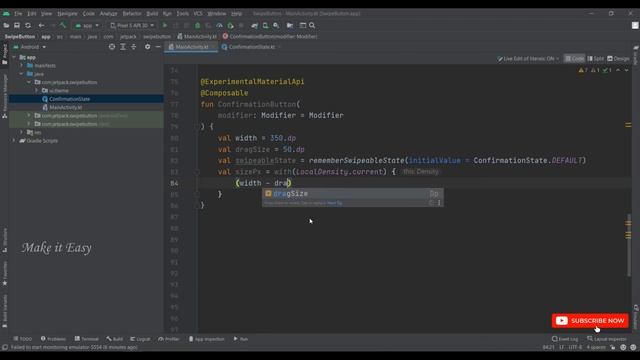This screenshot has width=640, height=360.
Task: Open the Build Variants side tab
Action: [4, 311]
